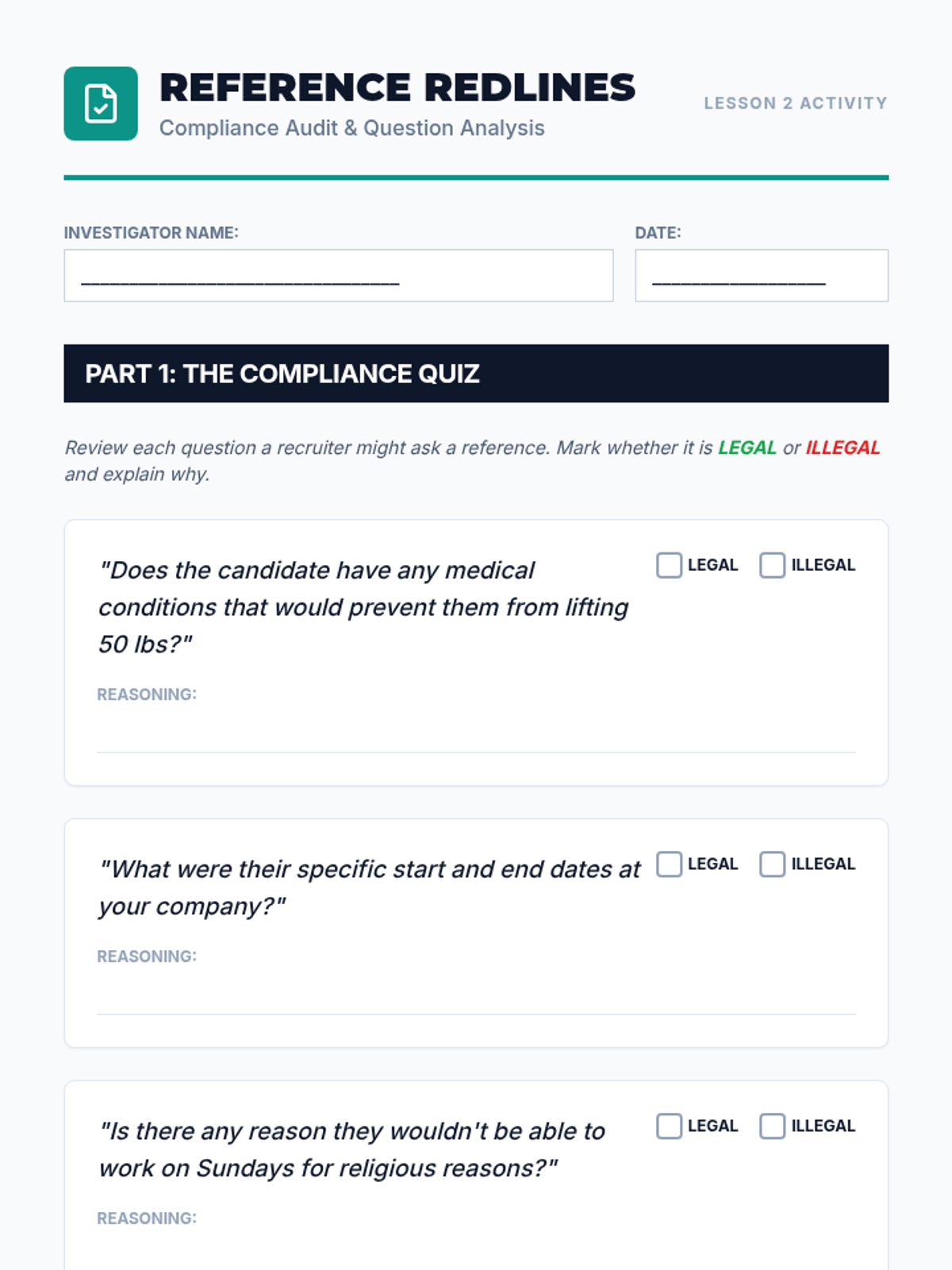Click the REASONING label under the Sundays question

[x=147, y=1218]
